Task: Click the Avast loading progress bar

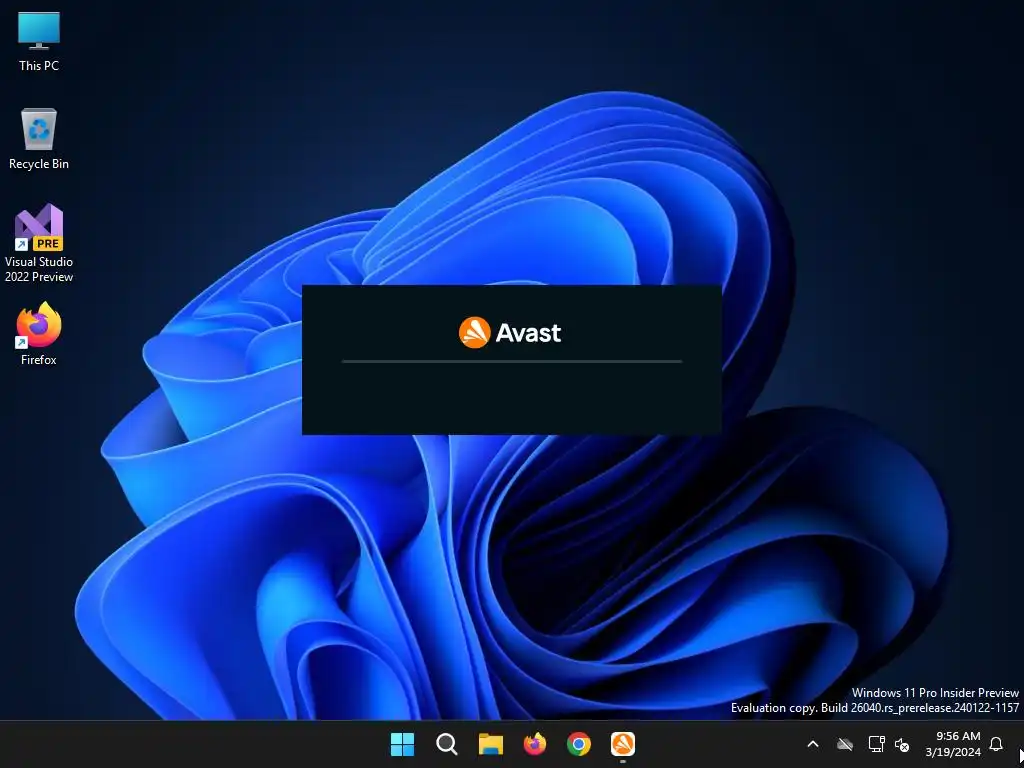Action: pos(512,361)
